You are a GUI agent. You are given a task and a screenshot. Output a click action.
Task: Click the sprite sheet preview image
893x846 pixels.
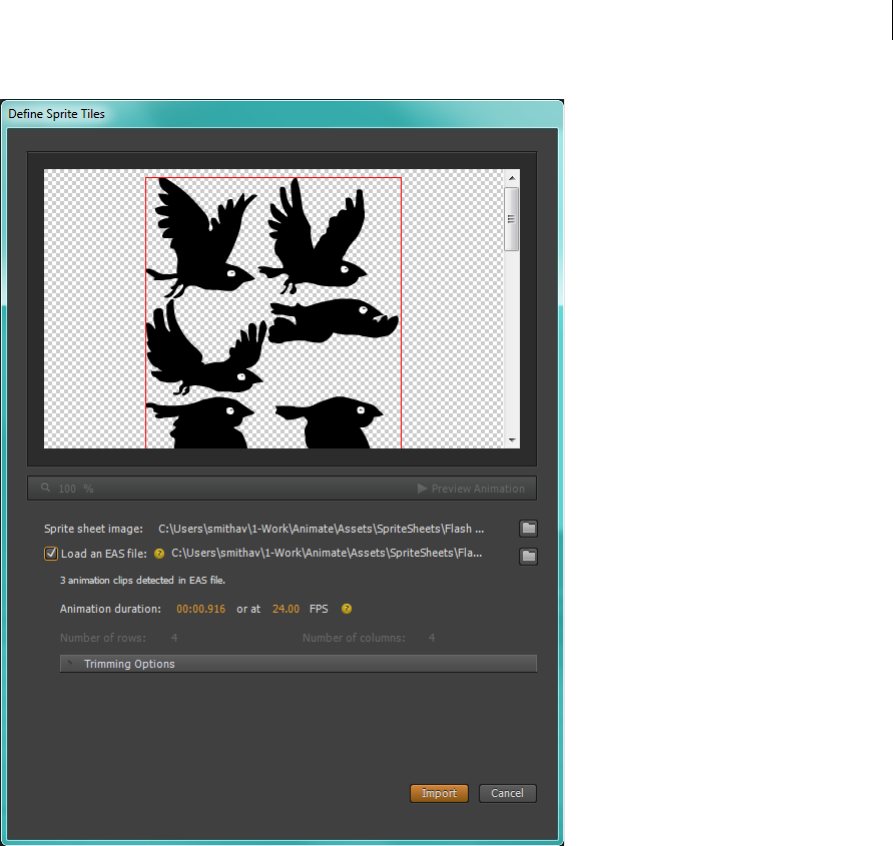click(273, 309)
